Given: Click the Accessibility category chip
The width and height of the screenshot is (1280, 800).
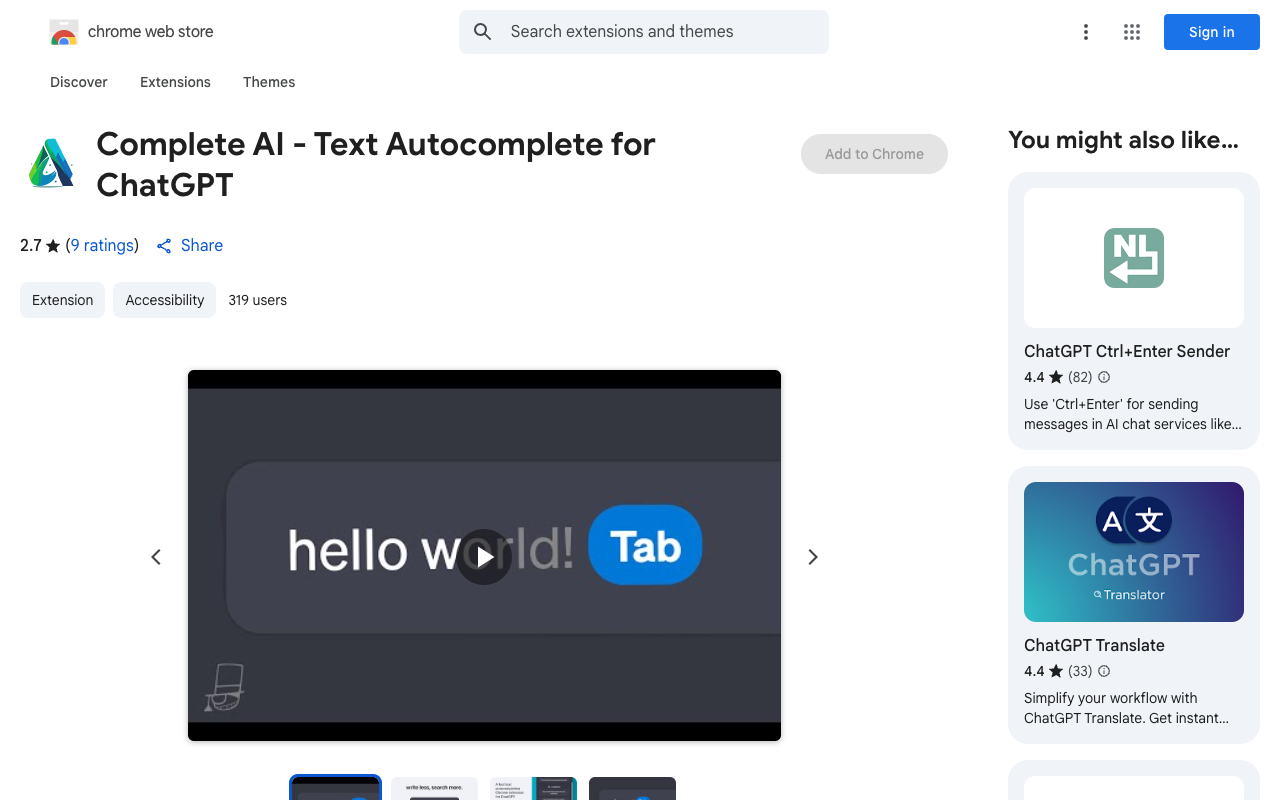Looking at the screenshot, I should tap(165, 300).
